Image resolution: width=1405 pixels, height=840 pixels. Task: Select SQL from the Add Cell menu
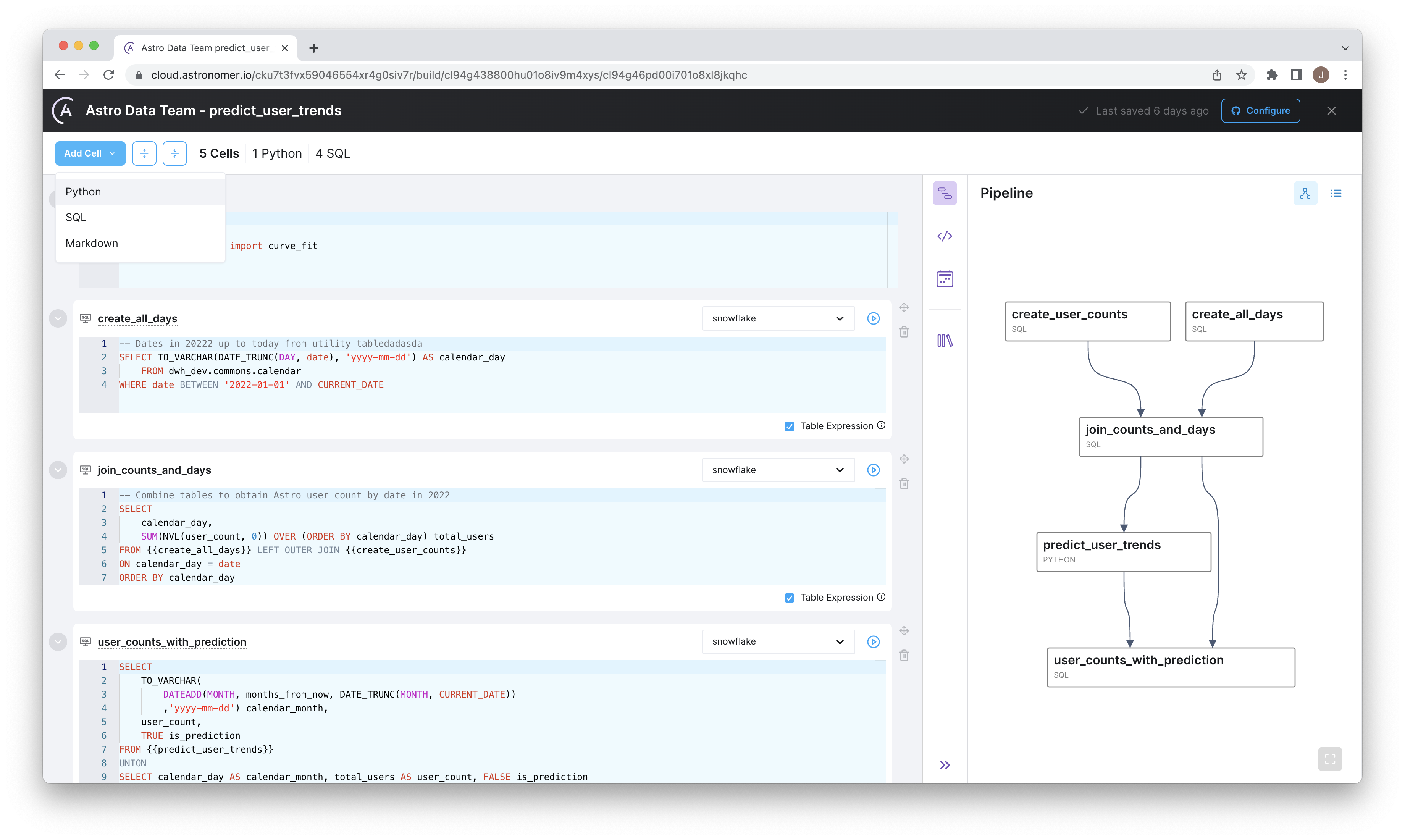[75, 217]
